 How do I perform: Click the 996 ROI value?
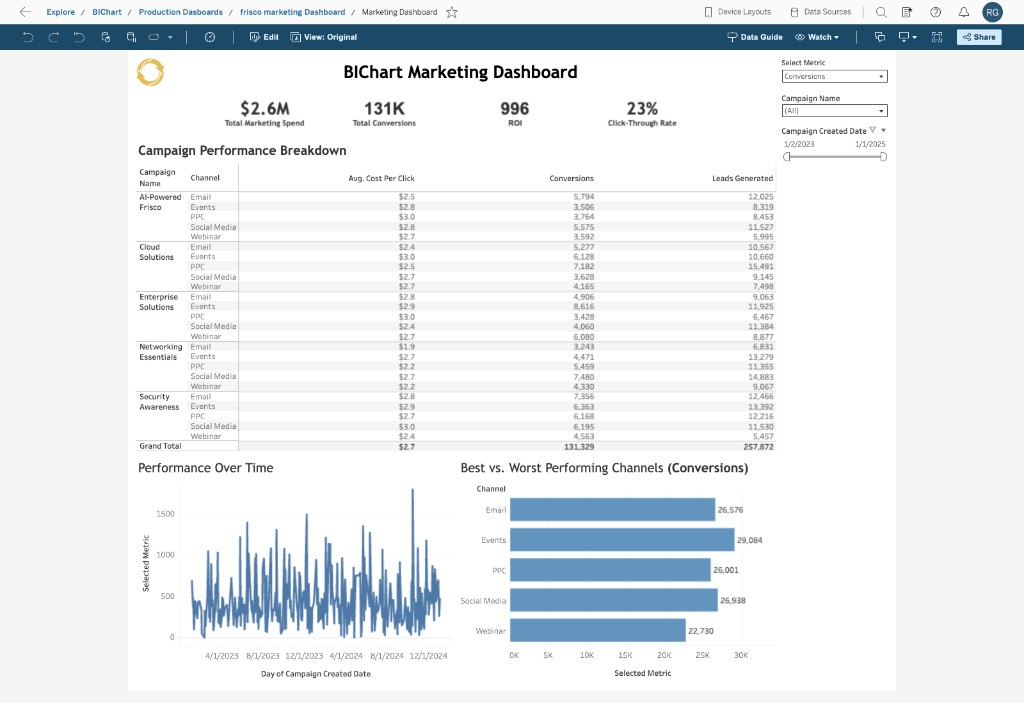coord(515,108)
